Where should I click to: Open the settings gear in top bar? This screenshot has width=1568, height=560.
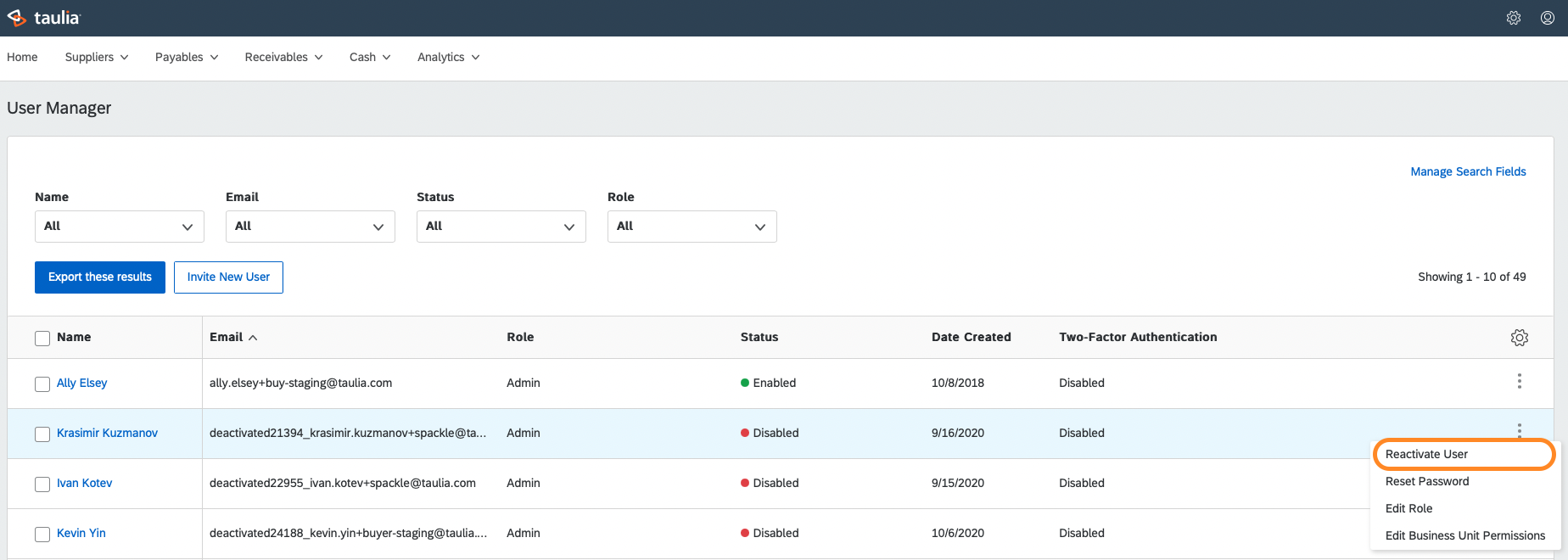pos(1514,18)
